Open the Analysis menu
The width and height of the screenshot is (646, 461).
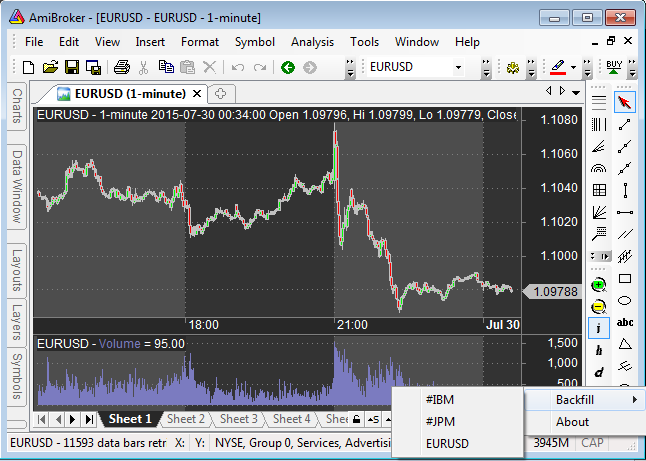coord(312,42)
